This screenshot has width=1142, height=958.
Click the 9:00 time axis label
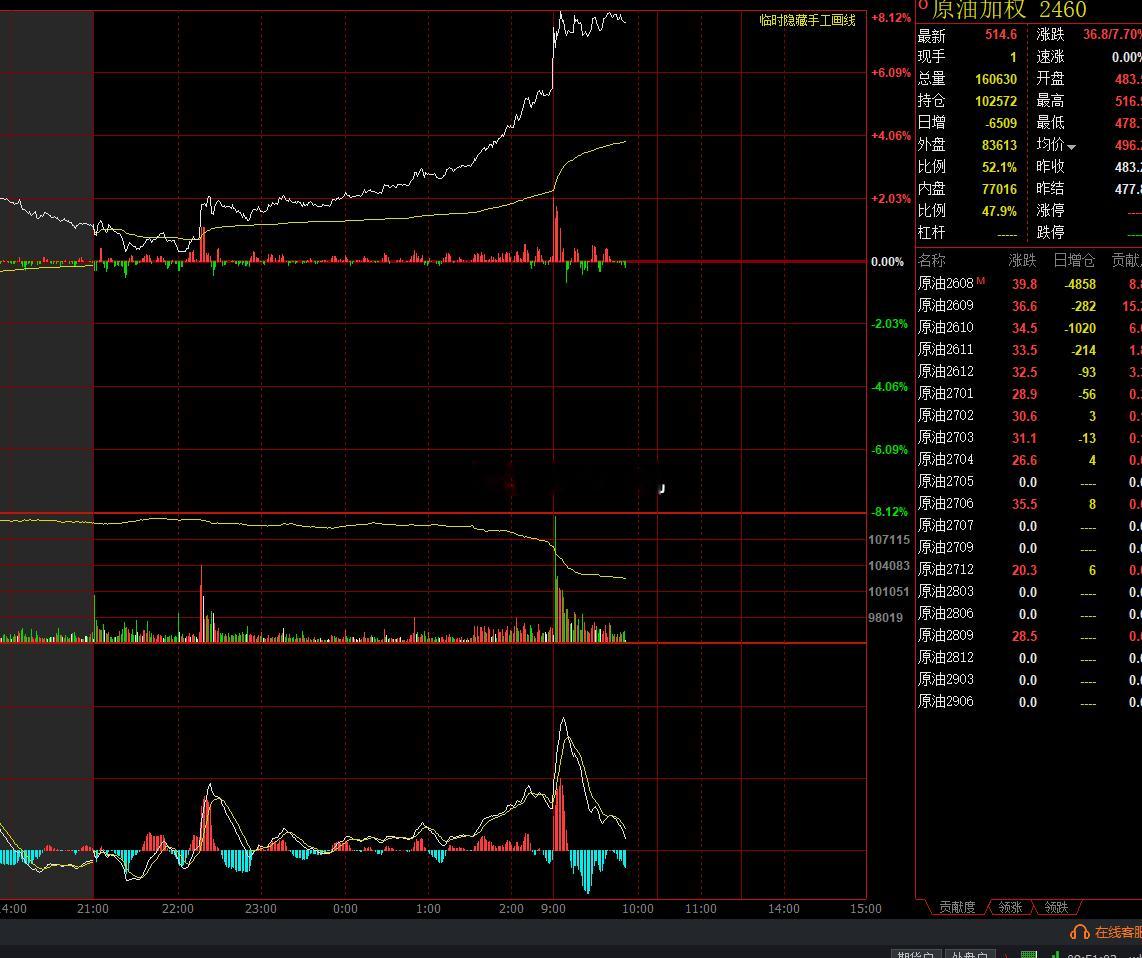(553, 908)
